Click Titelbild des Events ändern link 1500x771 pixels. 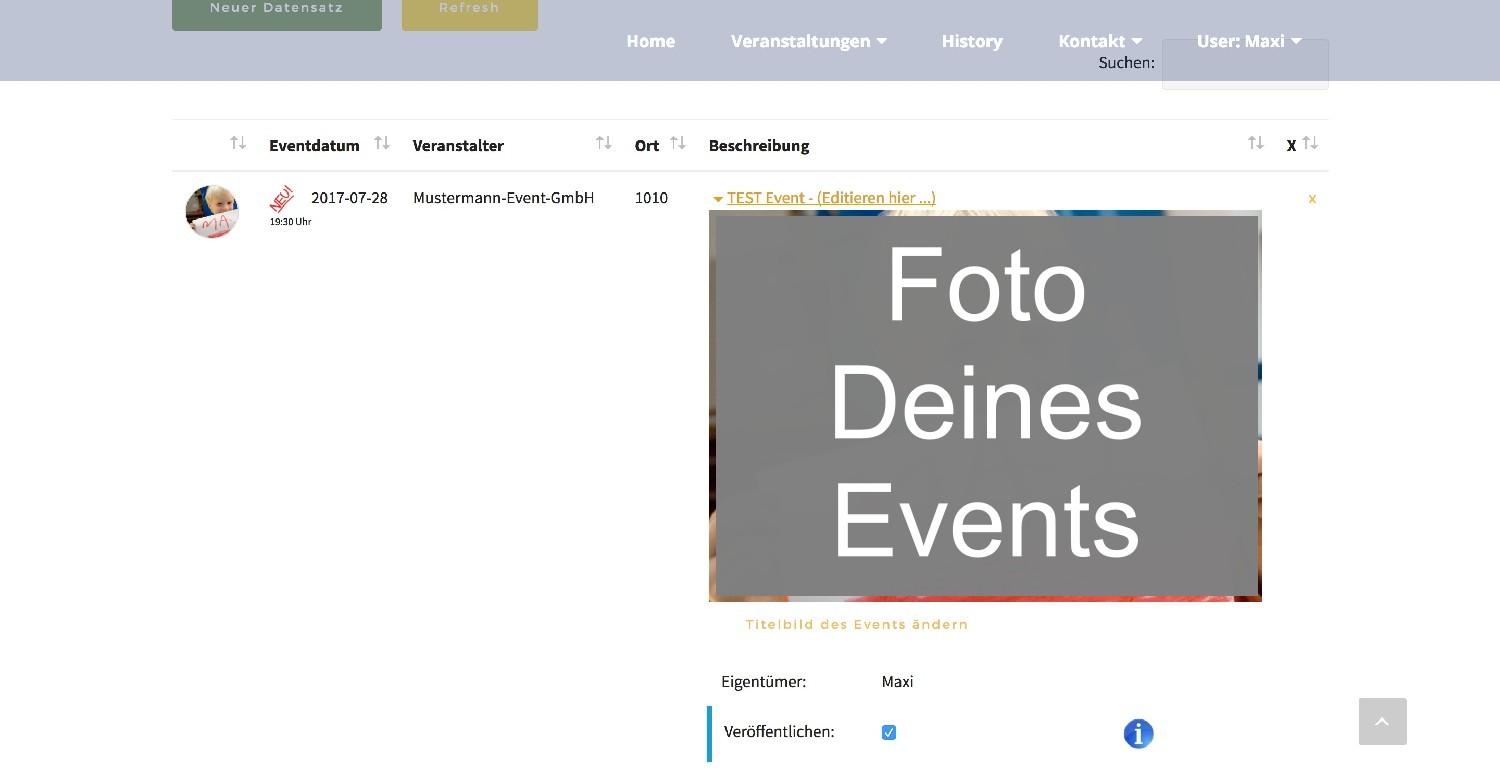coord(856,624)
